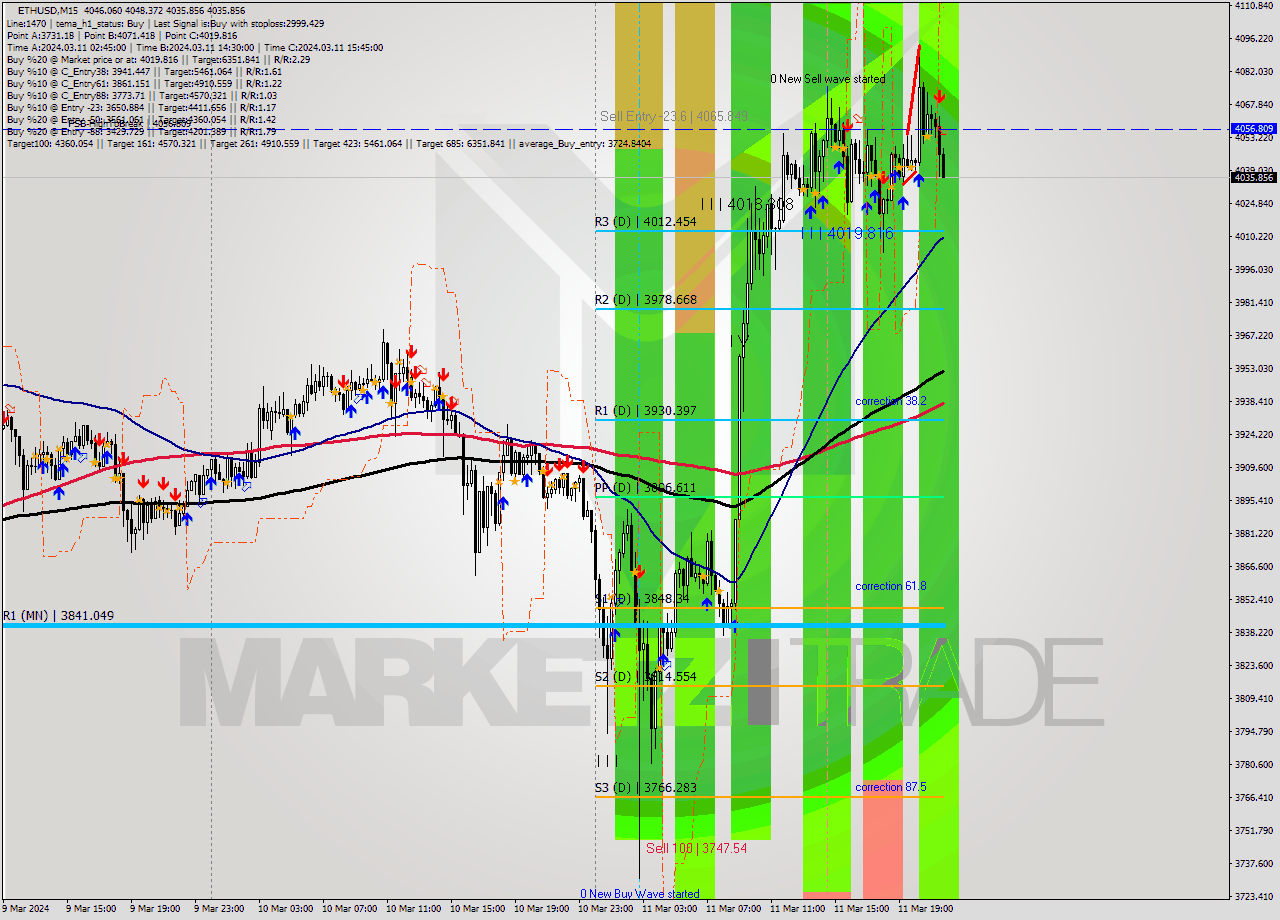Click the '11 Mar 11:00' time axis label
1280x920 pixels.
coord(798,909)
